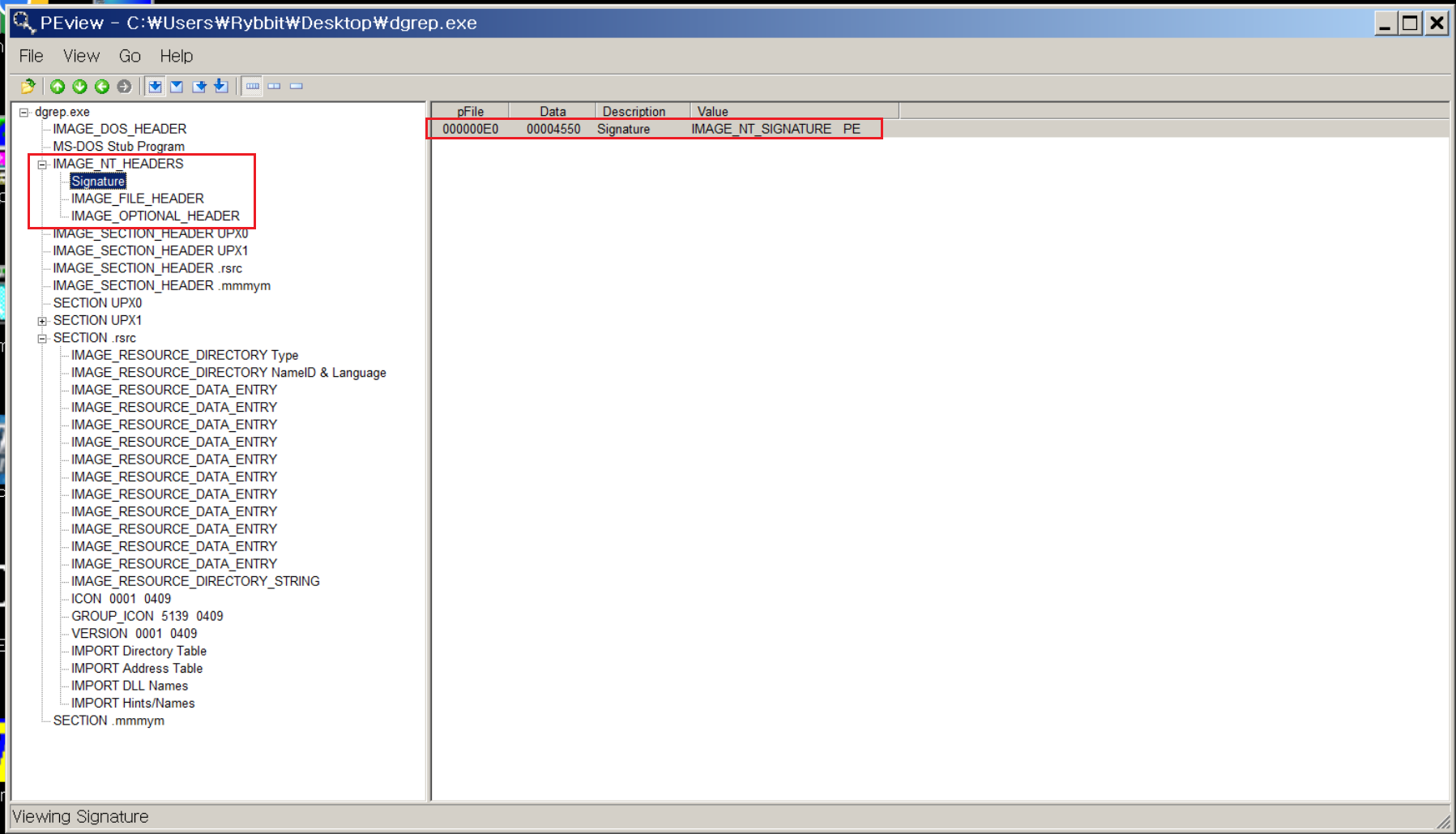The height and width of the screenshot is (834, 1456).
Task: Select the blue solid-triangle address icon
Action: tap(177, 86)
